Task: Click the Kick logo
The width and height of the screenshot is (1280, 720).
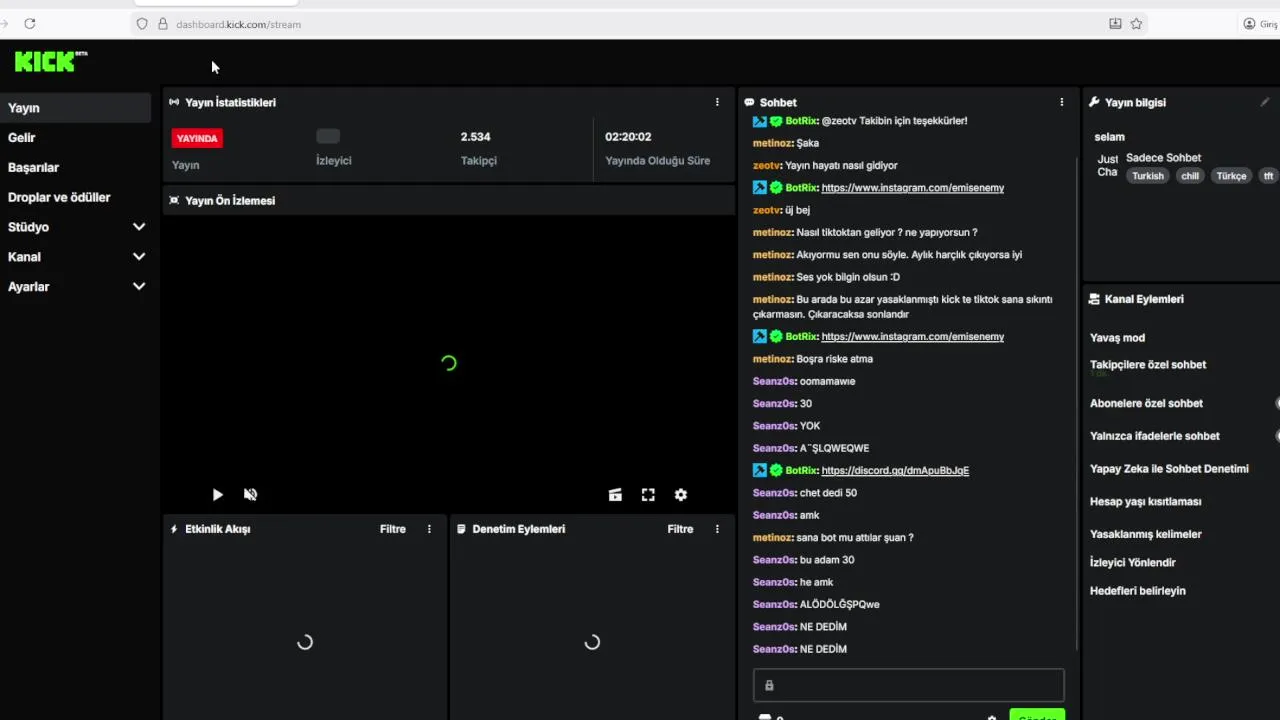Action: pos(50,62)
